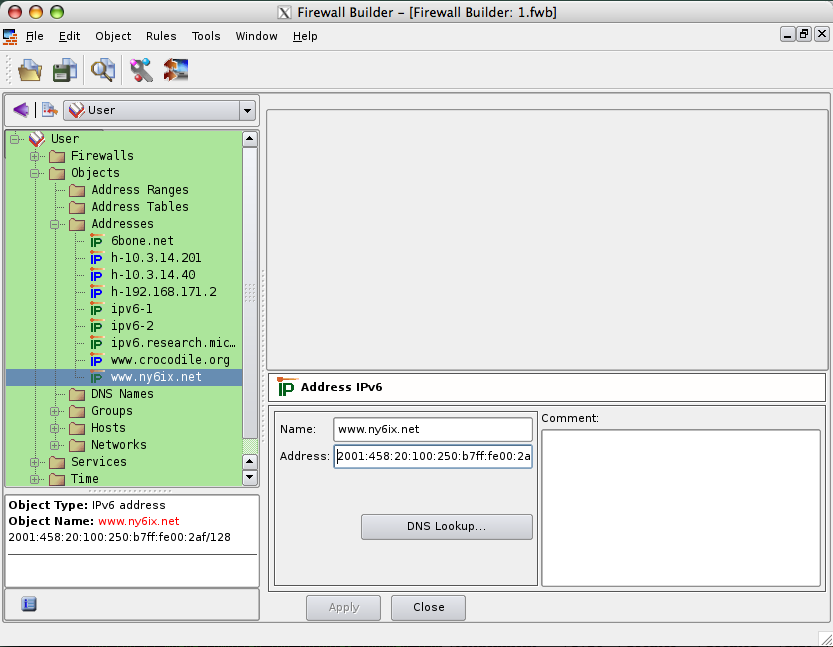The height and width of the screenshot is (647, 833).
Task: Click the red www.ny6ix.net object name text
Action: click(x=139, y=521)
